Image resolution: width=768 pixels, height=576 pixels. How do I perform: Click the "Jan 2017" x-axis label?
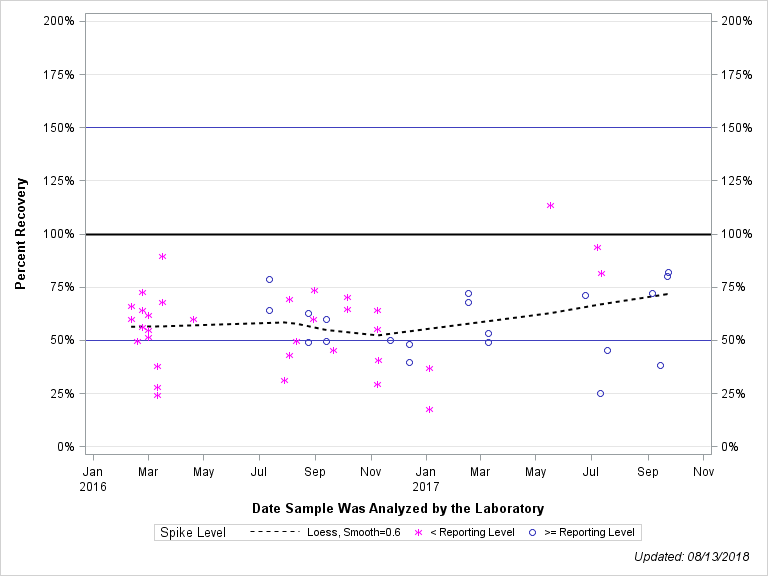pyautogui.click(x=426, y=479)
